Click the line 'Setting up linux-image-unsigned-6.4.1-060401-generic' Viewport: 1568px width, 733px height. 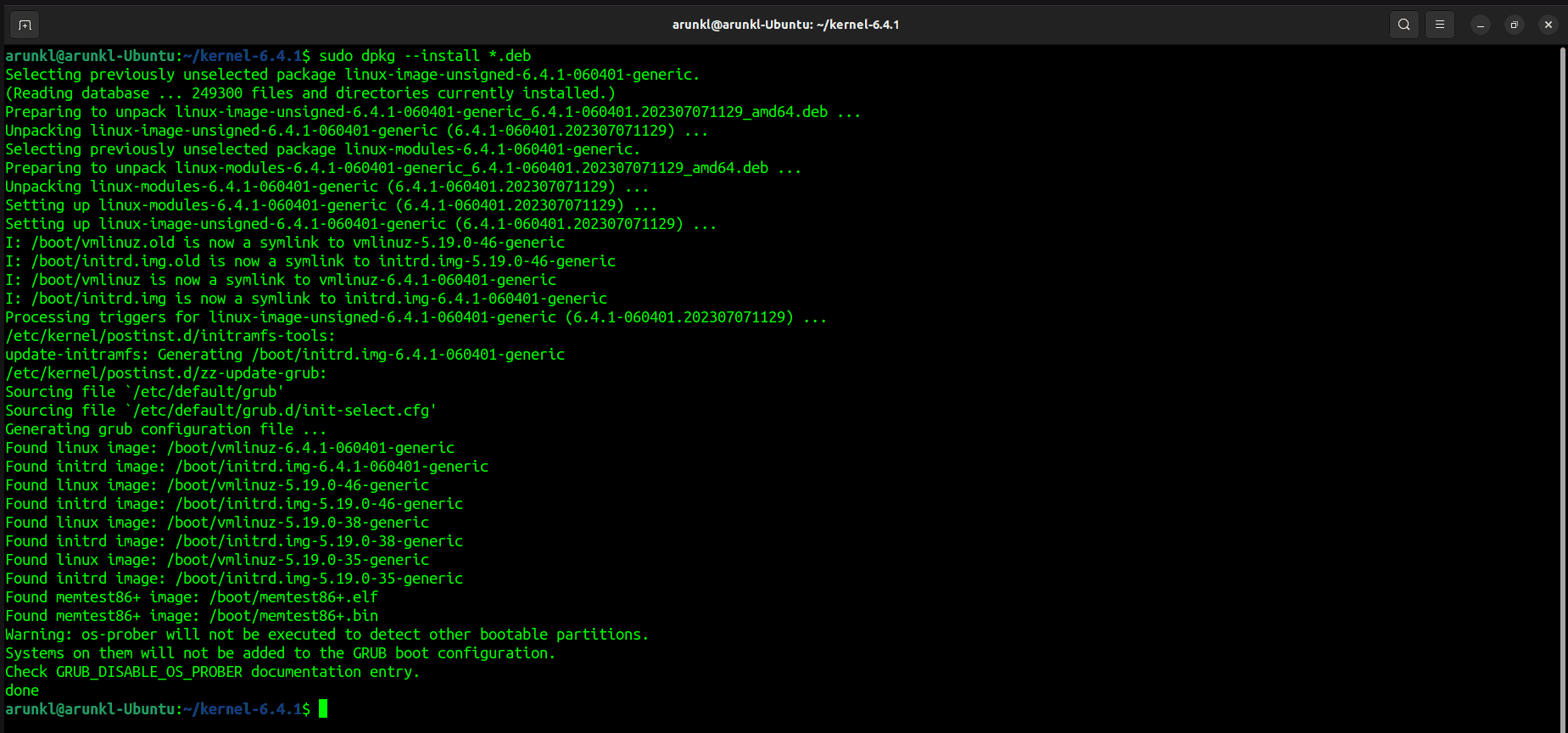(360, 224)
